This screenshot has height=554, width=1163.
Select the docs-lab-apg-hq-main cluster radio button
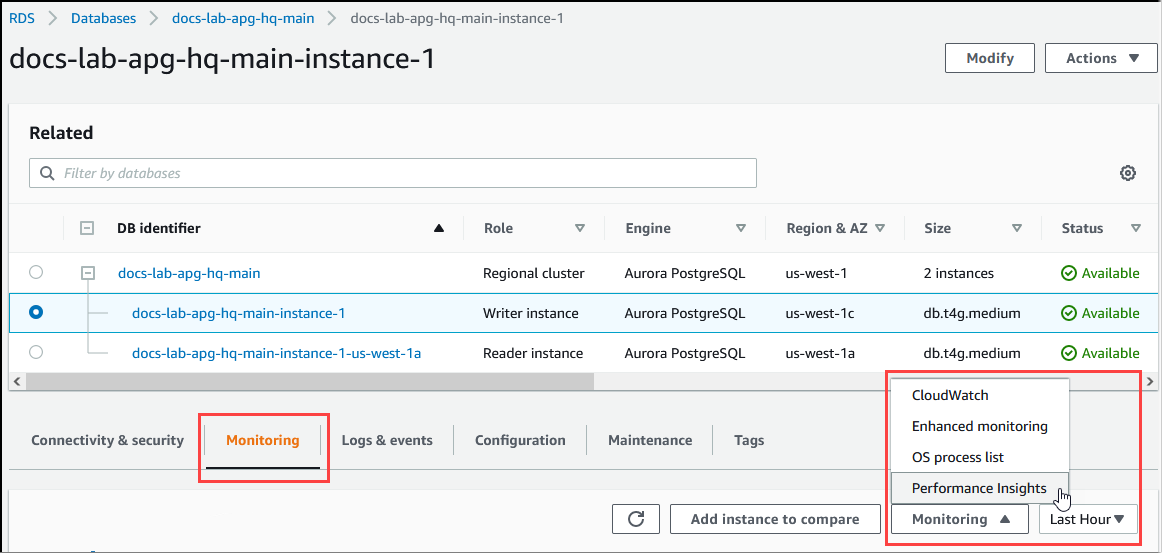point(37,272)
